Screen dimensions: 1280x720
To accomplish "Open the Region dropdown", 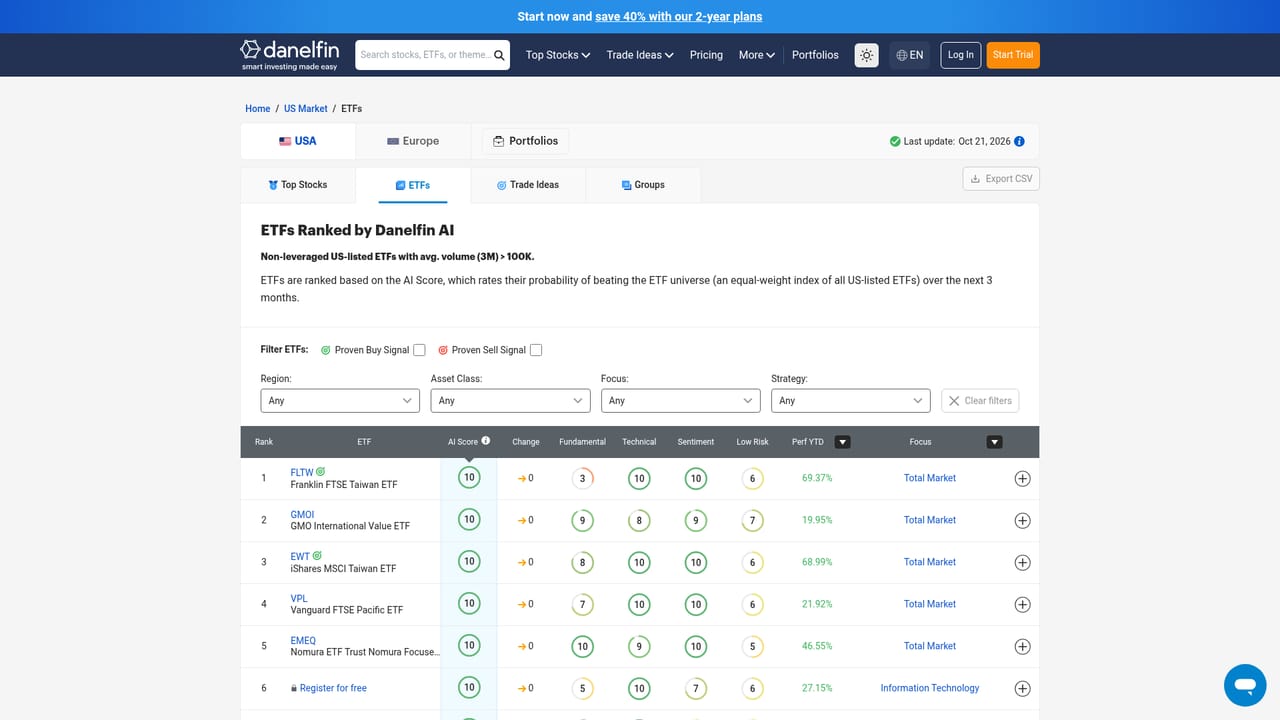I will 340,400.
